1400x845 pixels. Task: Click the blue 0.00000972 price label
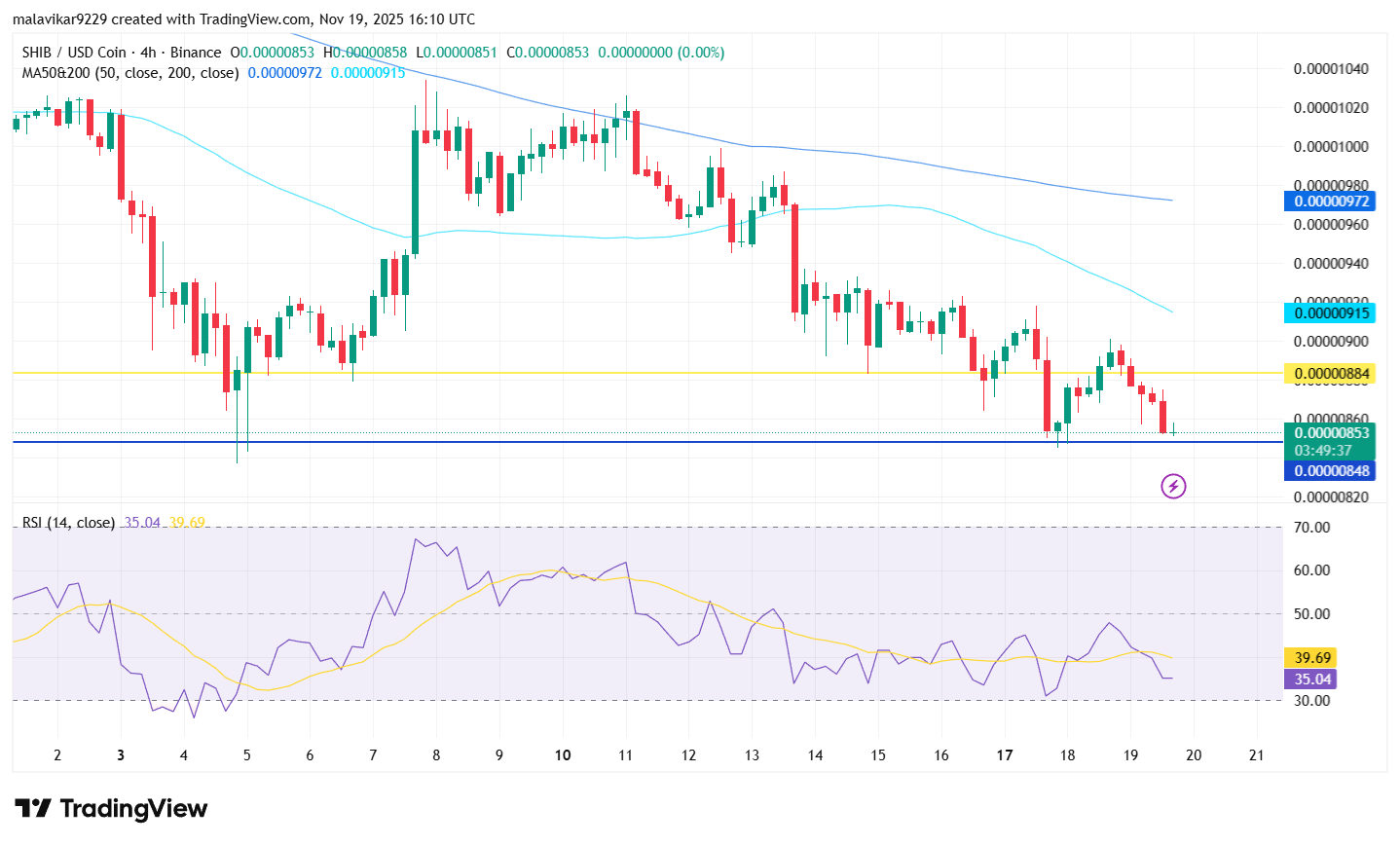[x=1331, y=202]
